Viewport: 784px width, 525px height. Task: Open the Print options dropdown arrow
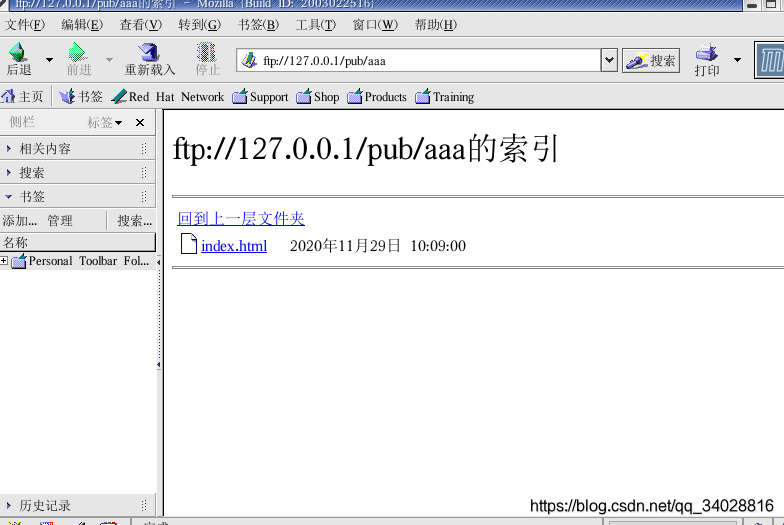pos(737,60)
